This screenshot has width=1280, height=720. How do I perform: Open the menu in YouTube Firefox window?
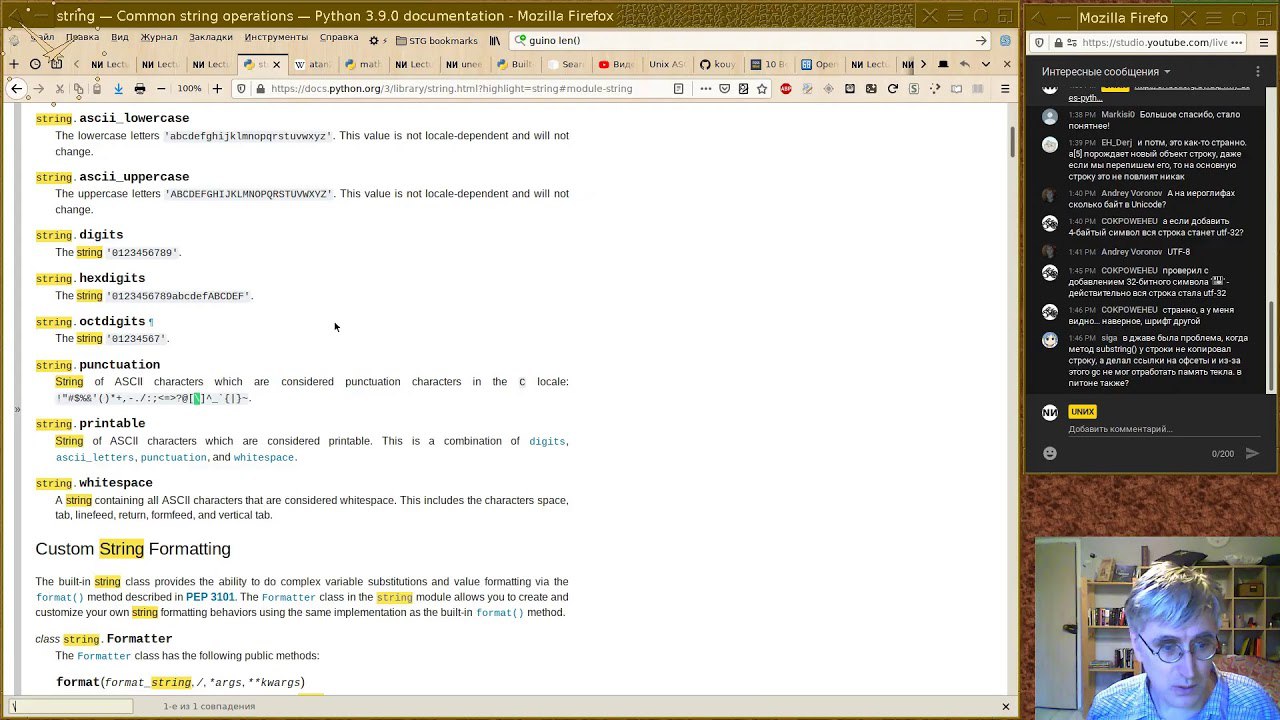click(x=1264, y=43)
